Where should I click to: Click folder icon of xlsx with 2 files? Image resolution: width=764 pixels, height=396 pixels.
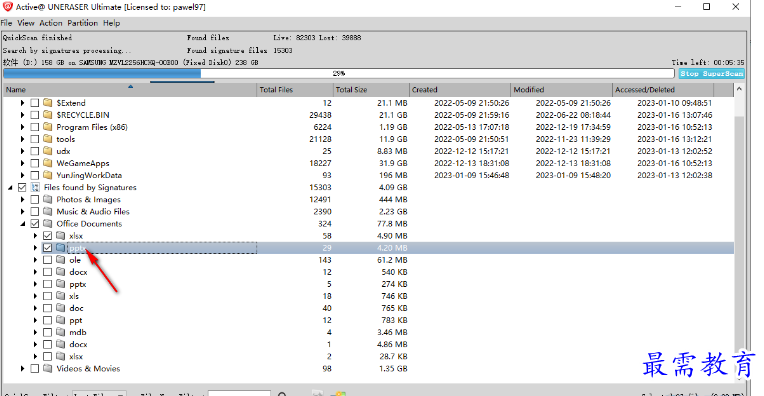pos(60,356)
